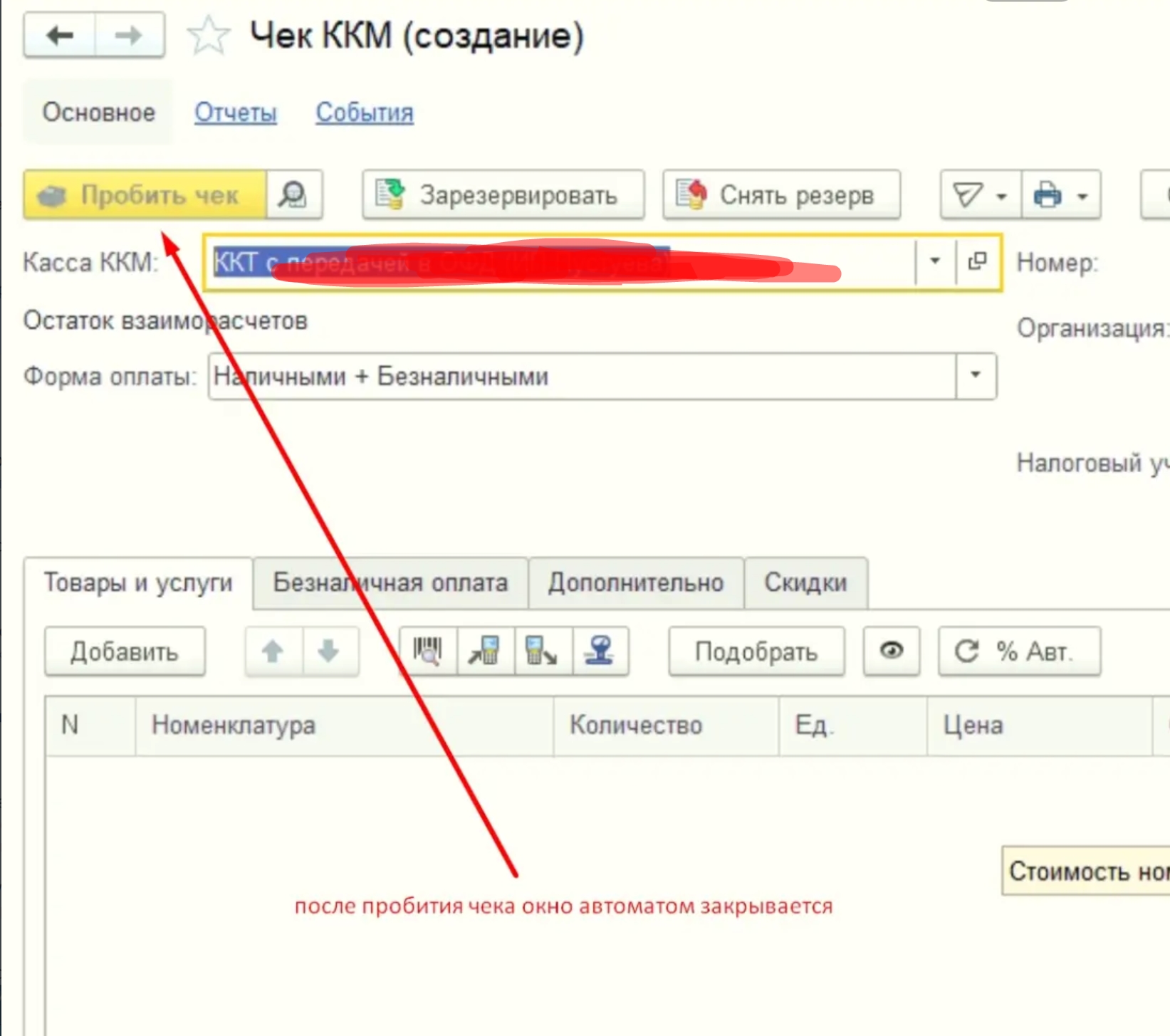Expand the Касса ККМ dropdown list

coord(935,261)
